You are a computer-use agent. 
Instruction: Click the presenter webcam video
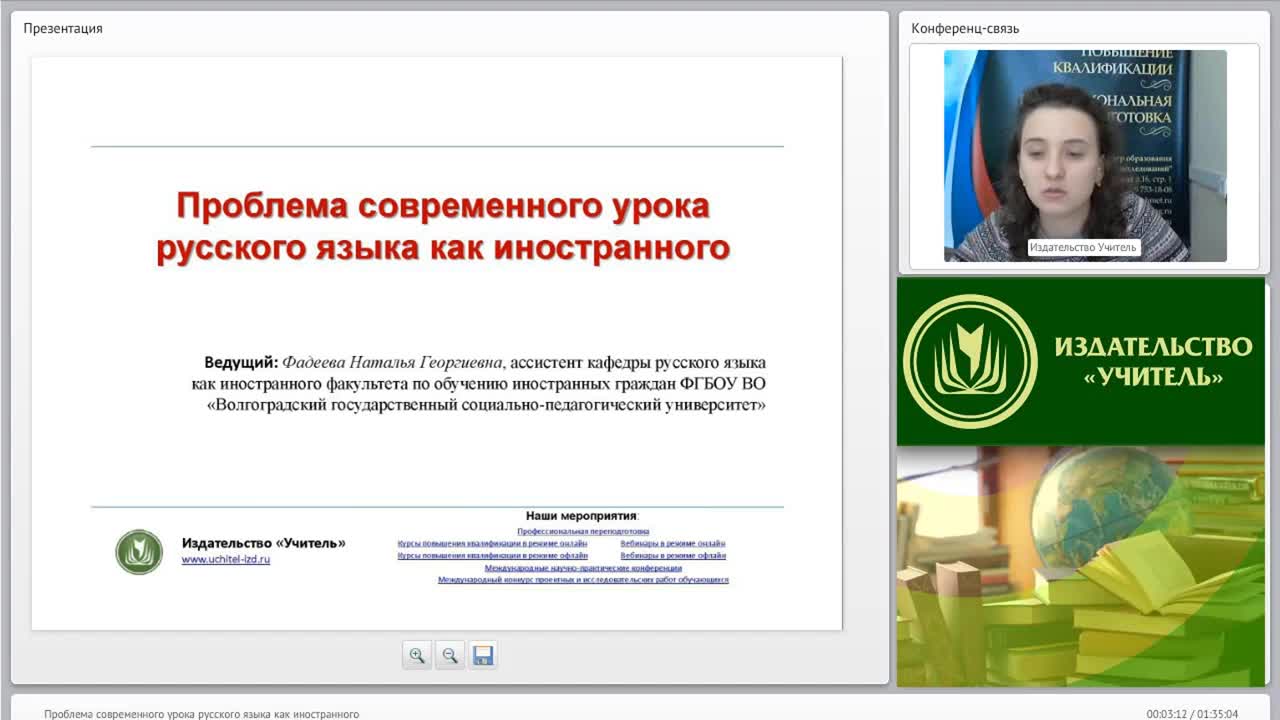tap(1085, 156)
